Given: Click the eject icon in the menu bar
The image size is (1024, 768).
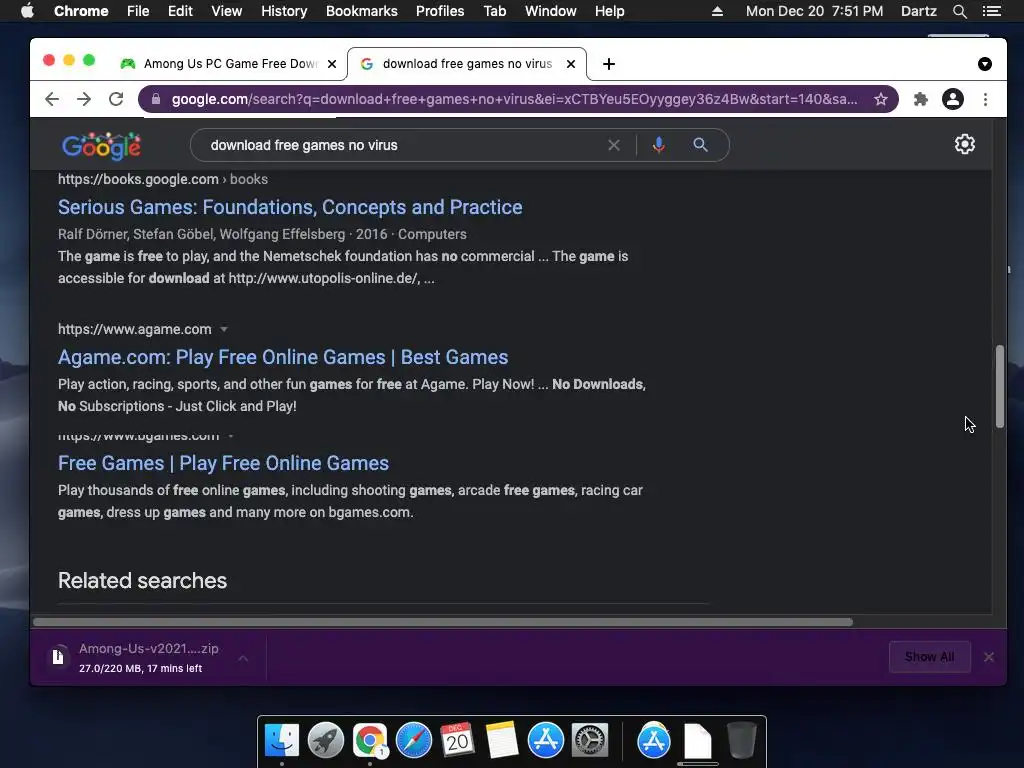Looking at the screenshot, I should pos(717,11).
